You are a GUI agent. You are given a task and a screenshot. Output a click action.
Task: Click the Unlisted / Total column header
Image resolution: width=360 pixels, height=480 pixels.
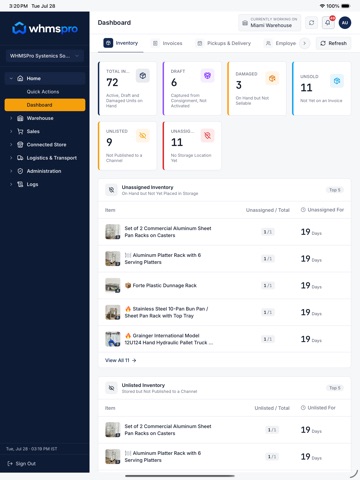[x=272, y=408]
